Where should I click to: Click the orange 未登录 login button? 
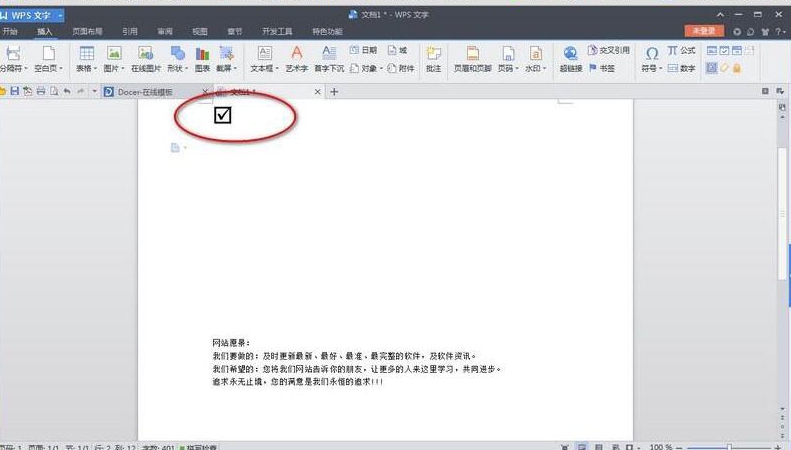pyautogui.click(x=704, y=31)
